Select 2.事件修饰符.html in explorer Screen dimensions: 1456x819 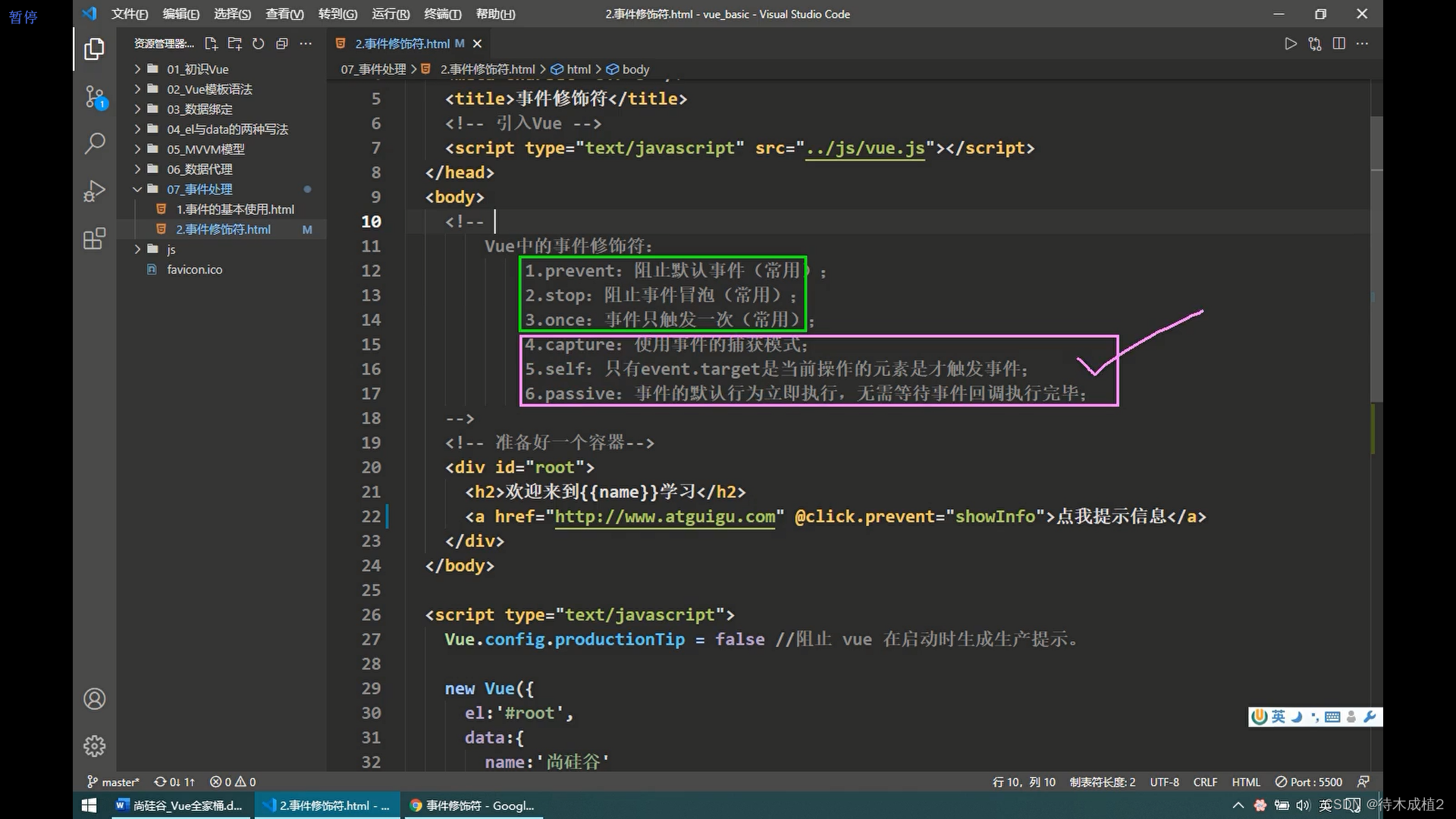221,230
